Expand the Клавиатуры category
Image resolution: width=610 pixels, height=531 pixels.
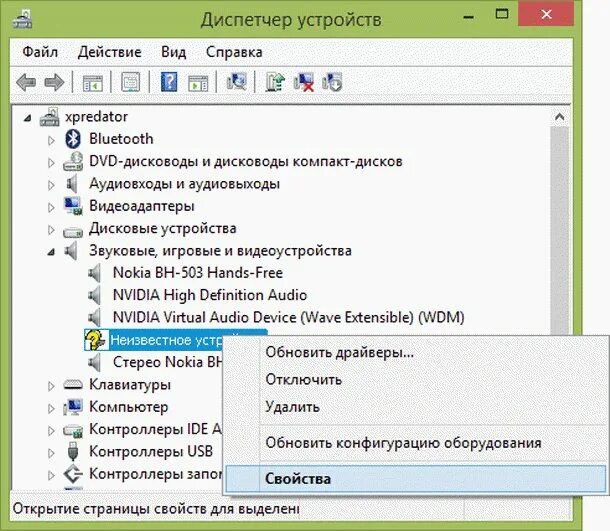click(x=51, y=386)
